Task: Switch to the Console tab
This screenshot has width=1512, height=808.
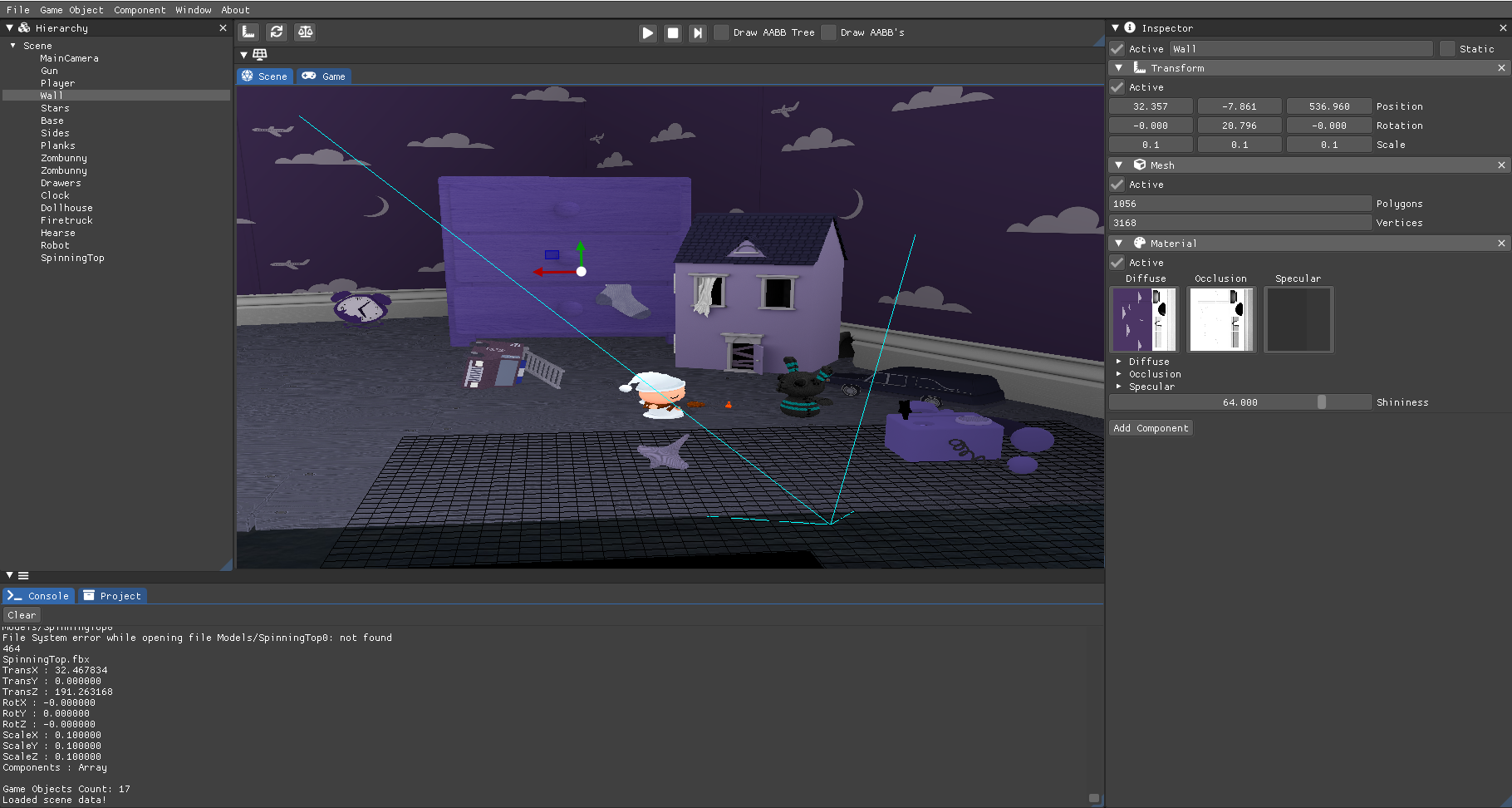Action: [x=38, y=596]
